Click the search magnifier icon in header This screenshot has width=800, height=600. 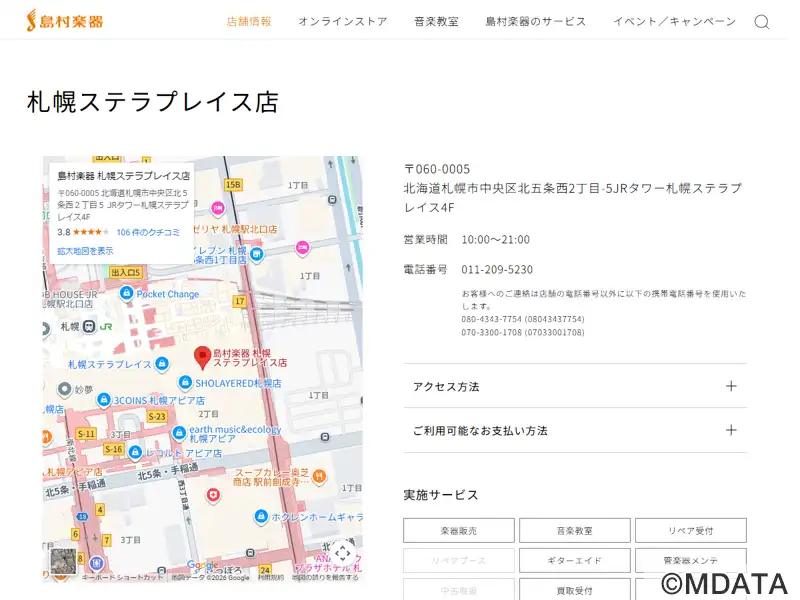[x=761, y=22]
